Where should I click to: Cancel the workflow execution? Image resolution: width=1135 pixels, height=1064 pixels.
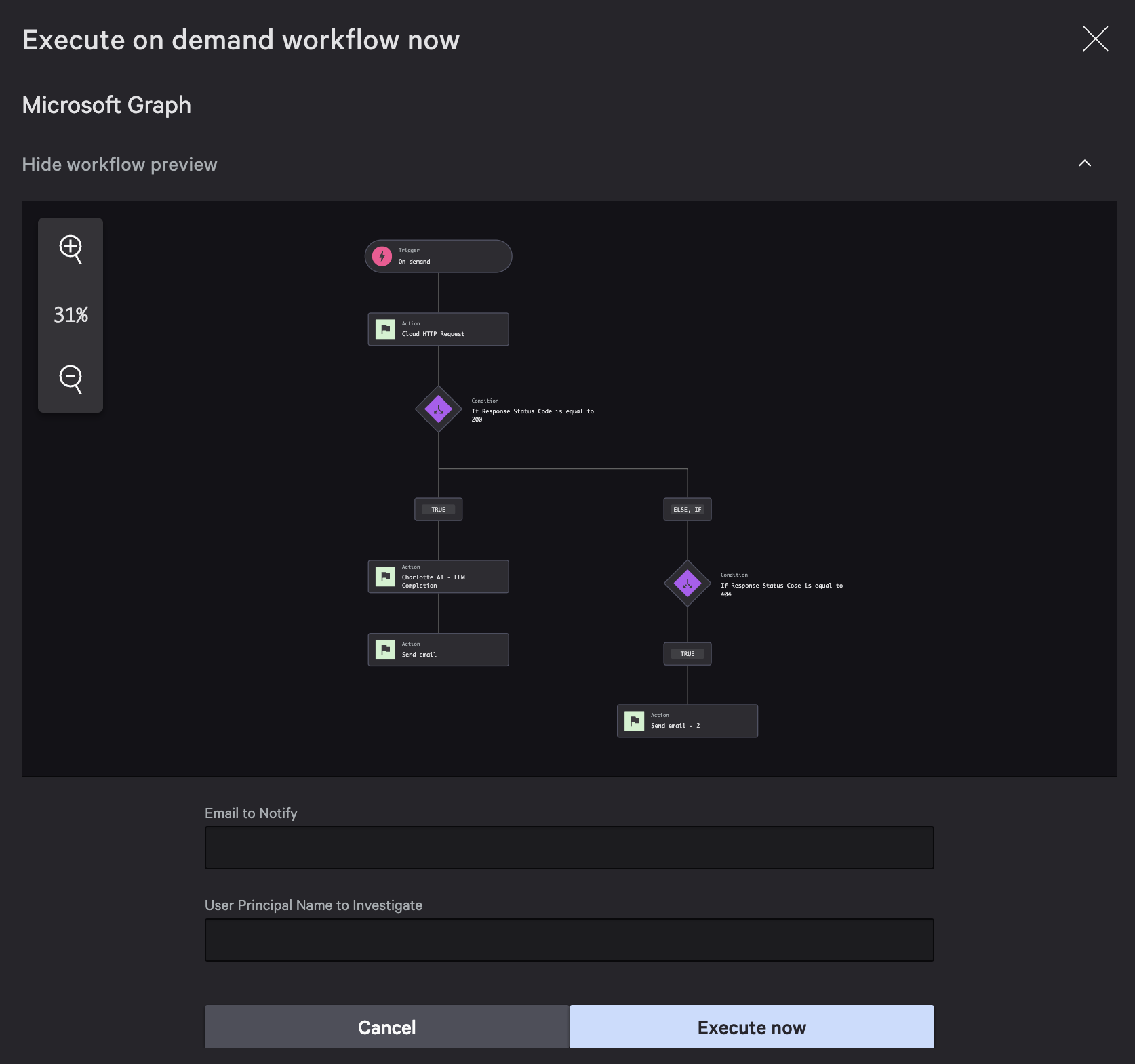(x=386, y=1027)
